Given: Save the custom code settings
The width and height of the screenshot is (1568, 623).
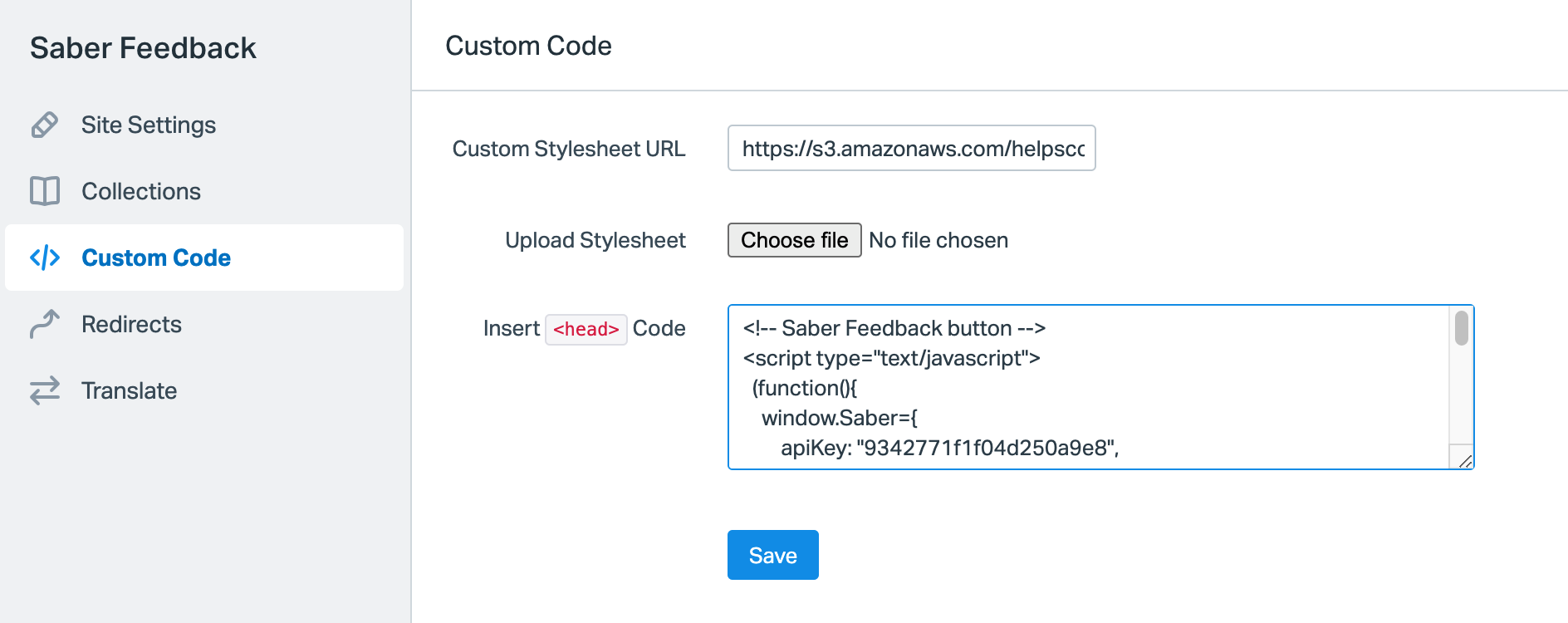Looking at the screenshot, I should tap(772, 555).
